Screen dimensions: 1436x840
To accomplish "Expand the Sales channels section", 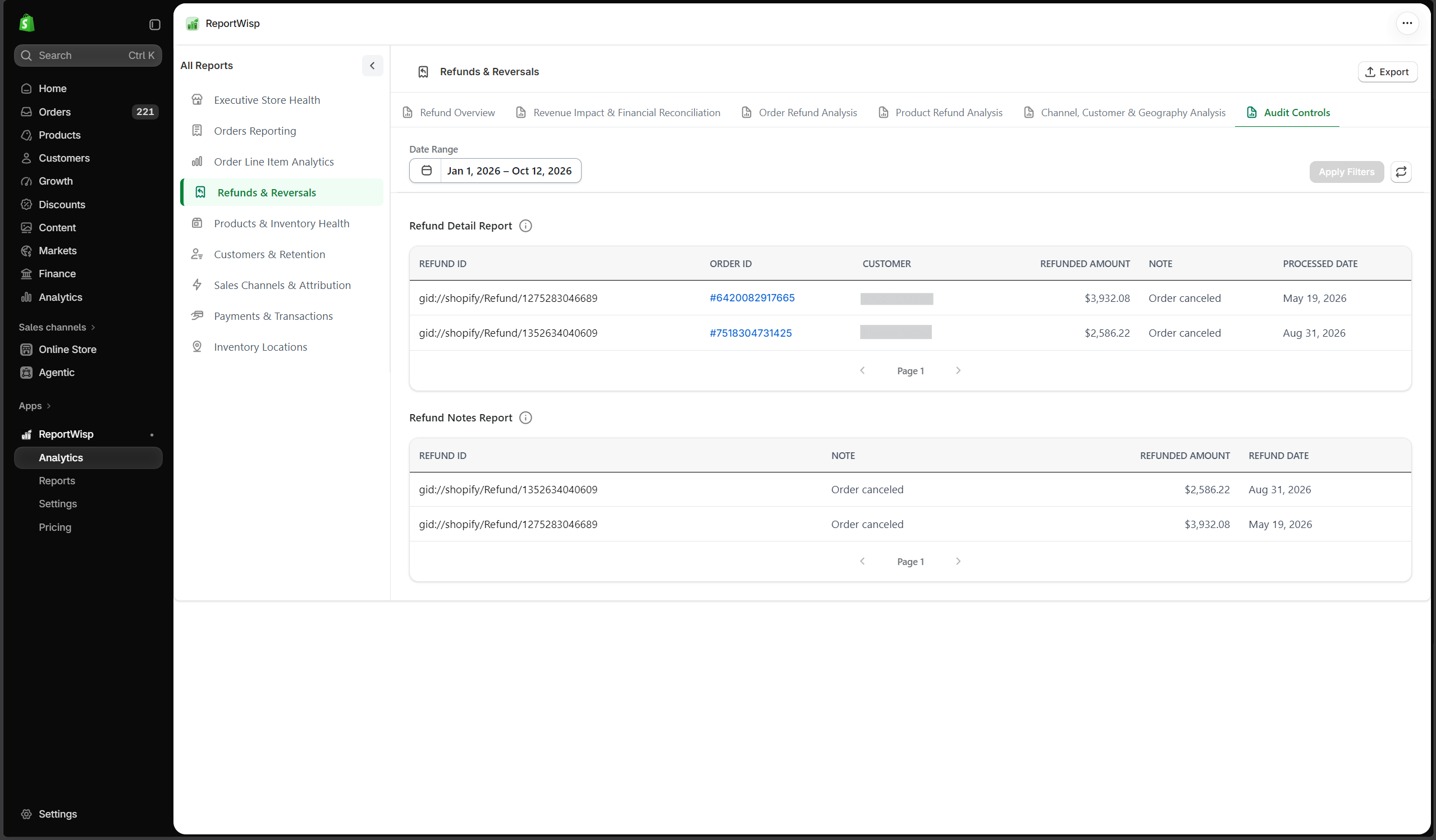I will click(x=57, y=327).
